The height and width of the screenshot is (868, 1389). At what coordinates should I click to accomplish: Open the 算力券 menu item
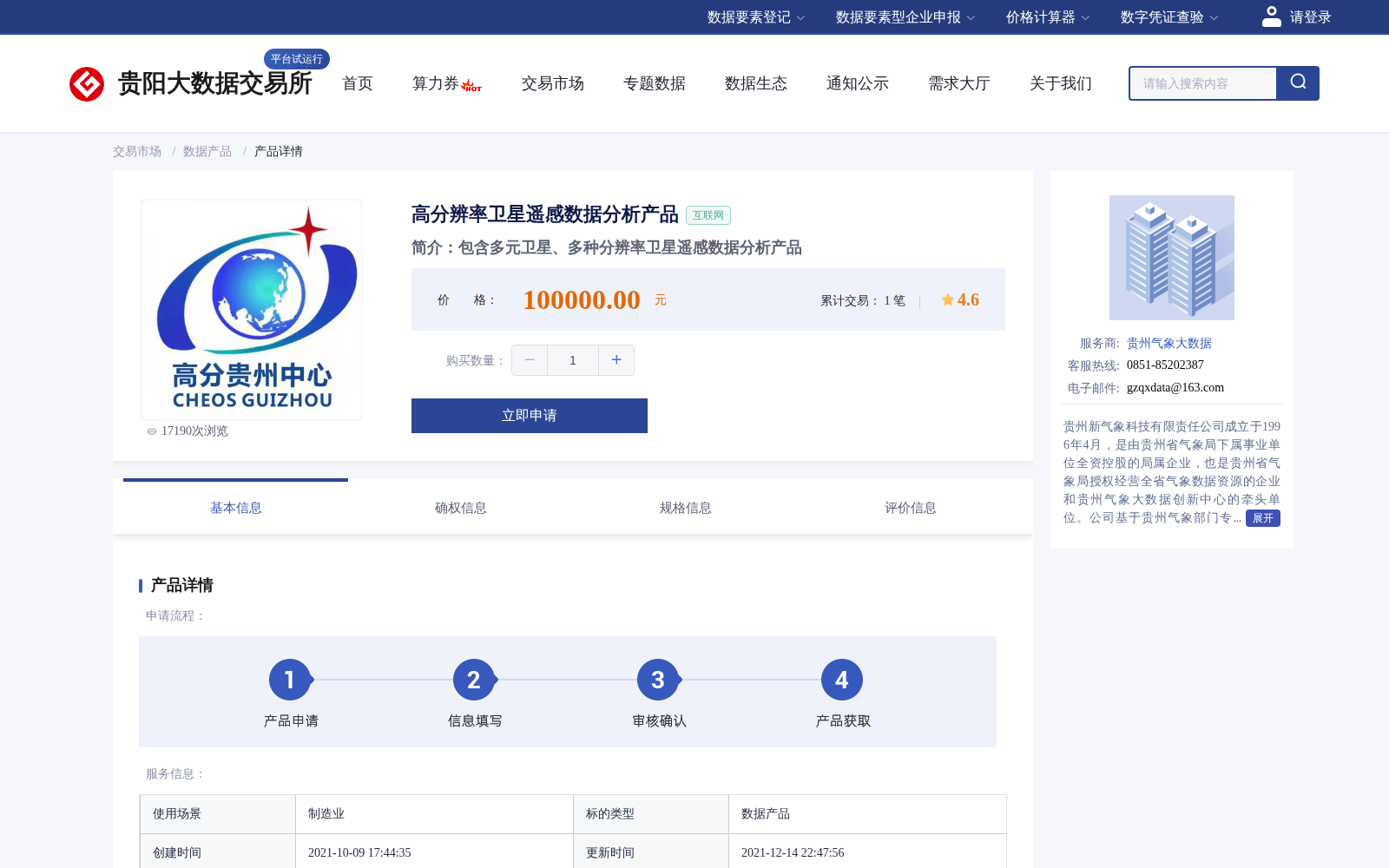coord(435,83)
